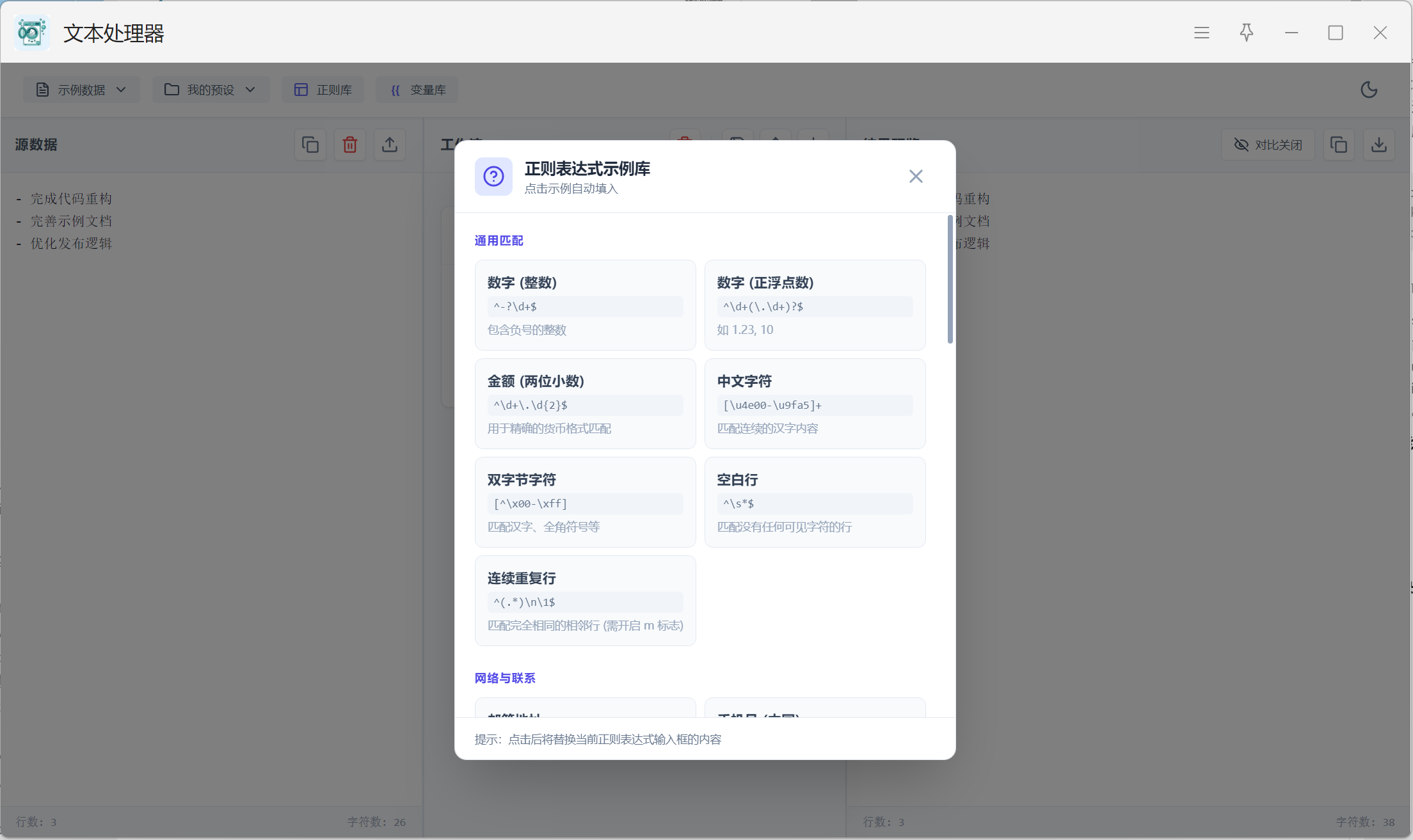Screen dimensions: 1413x840
Task: Pick the 连续重复行 regex example
Action: 585,601
